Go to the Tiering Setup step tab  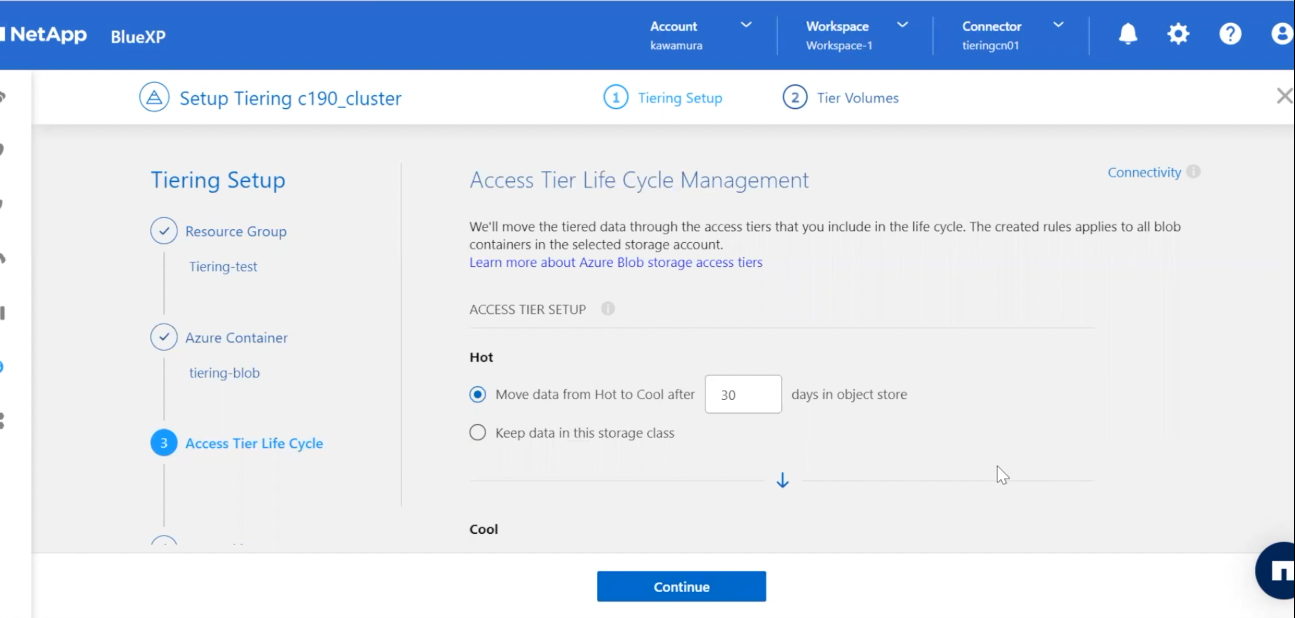663,98
